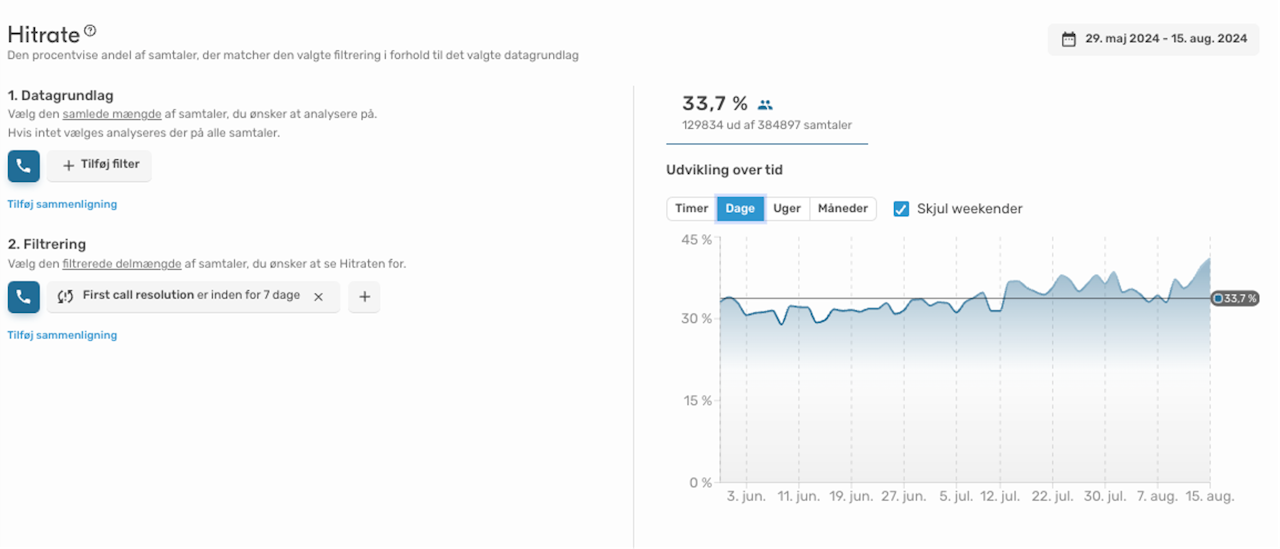Click the people icon next to 33,7 %
This screenshot has height=549, width=1280.
click(x=765, y=104)
